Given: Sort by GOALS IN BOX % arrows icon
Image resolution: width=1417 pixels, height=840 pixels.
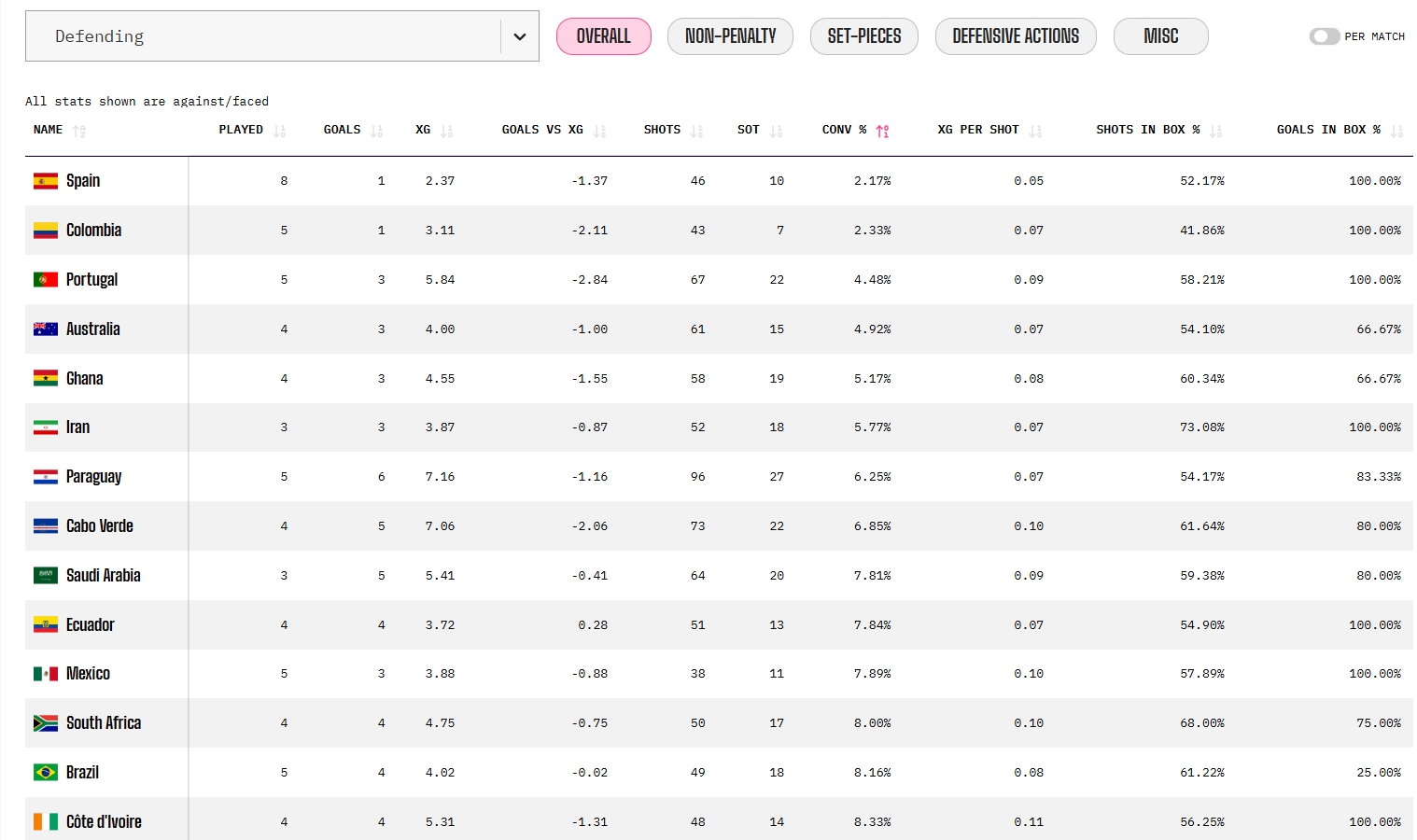Looking at the screenshot, I should point(1397,132).
